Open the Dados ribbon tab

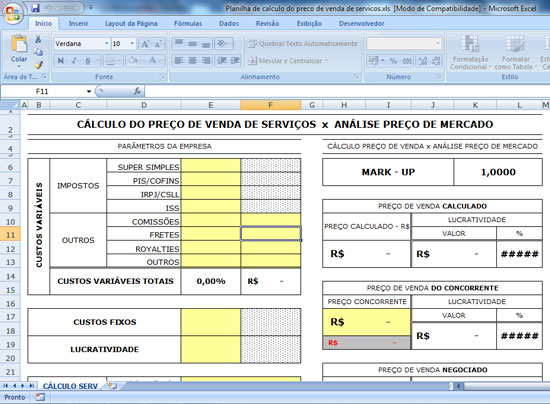tap(229, 23)
